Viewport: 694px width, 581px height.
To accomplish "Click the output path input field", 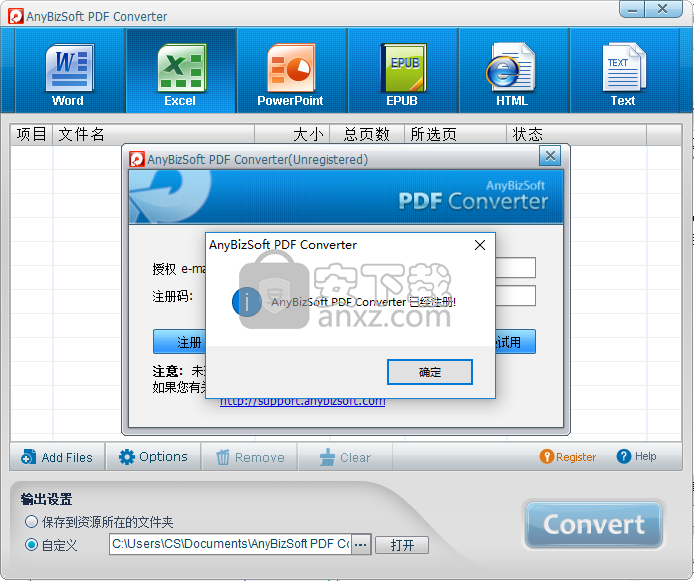I will tap(230, 544).
